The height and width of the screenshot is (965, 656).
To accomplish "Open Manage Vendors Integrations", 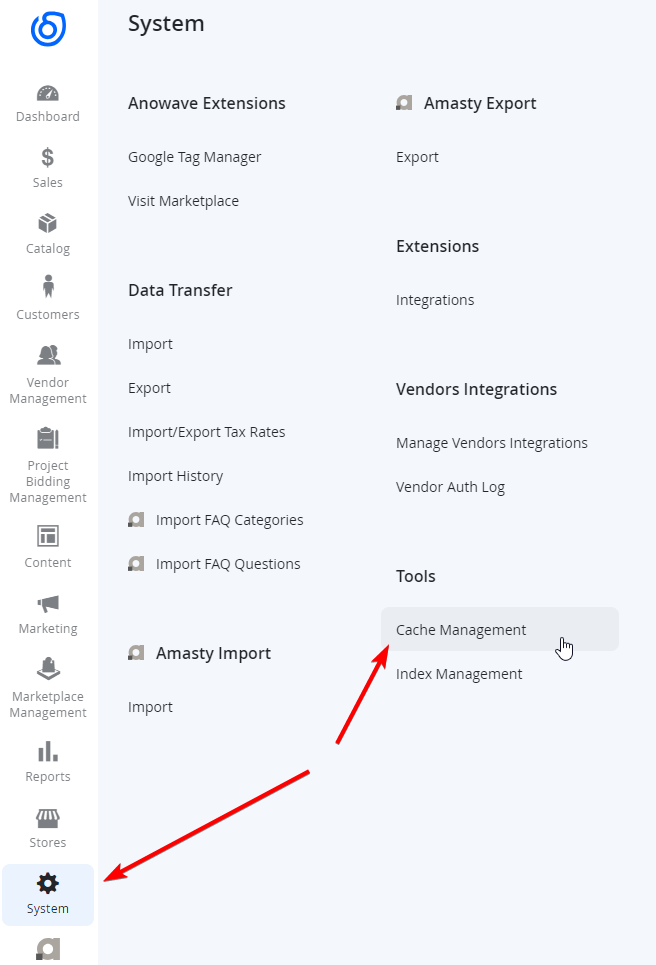I will pyautogui.click(x=492, y=443).
